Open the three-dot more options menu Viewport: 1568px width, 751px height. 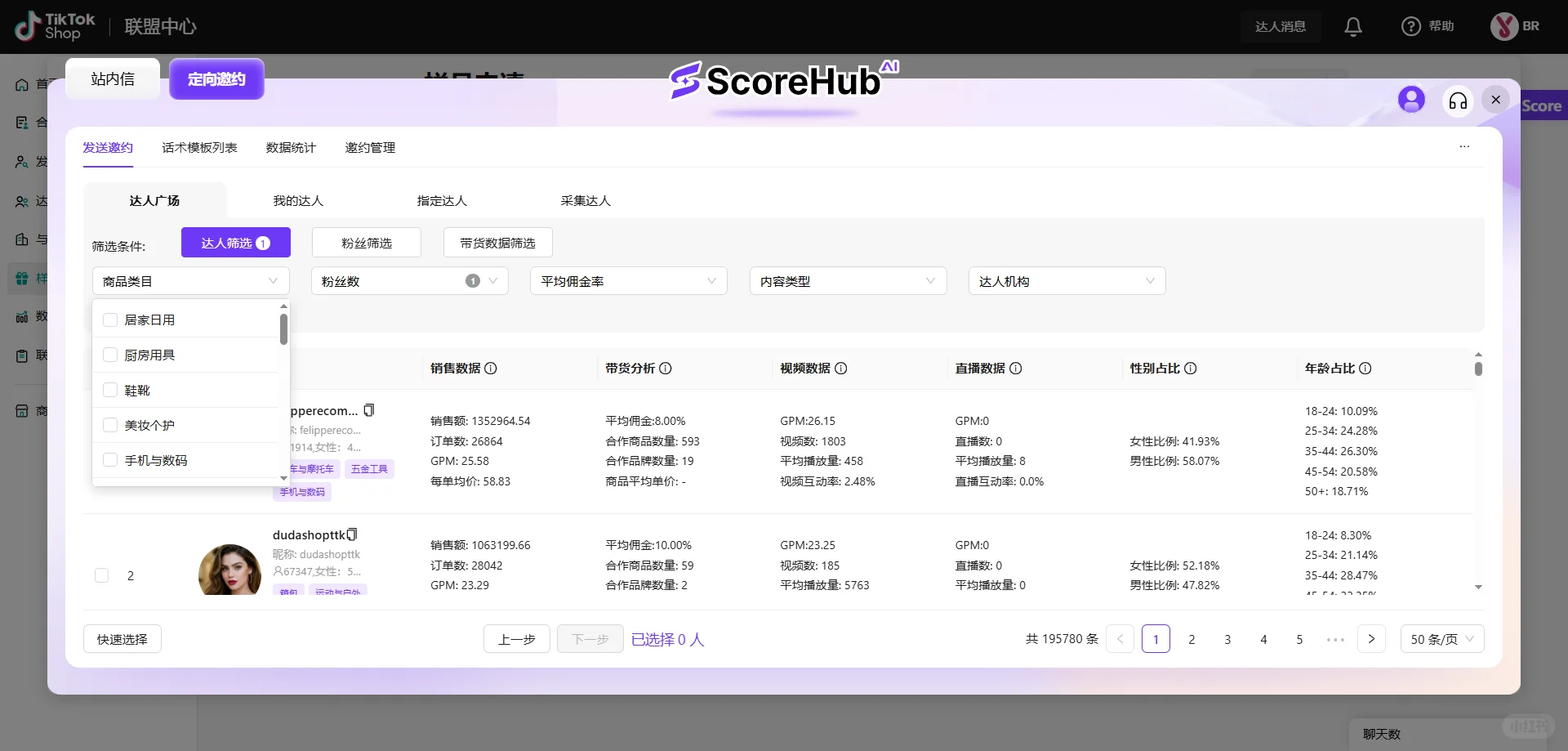tap(1464, 147)
